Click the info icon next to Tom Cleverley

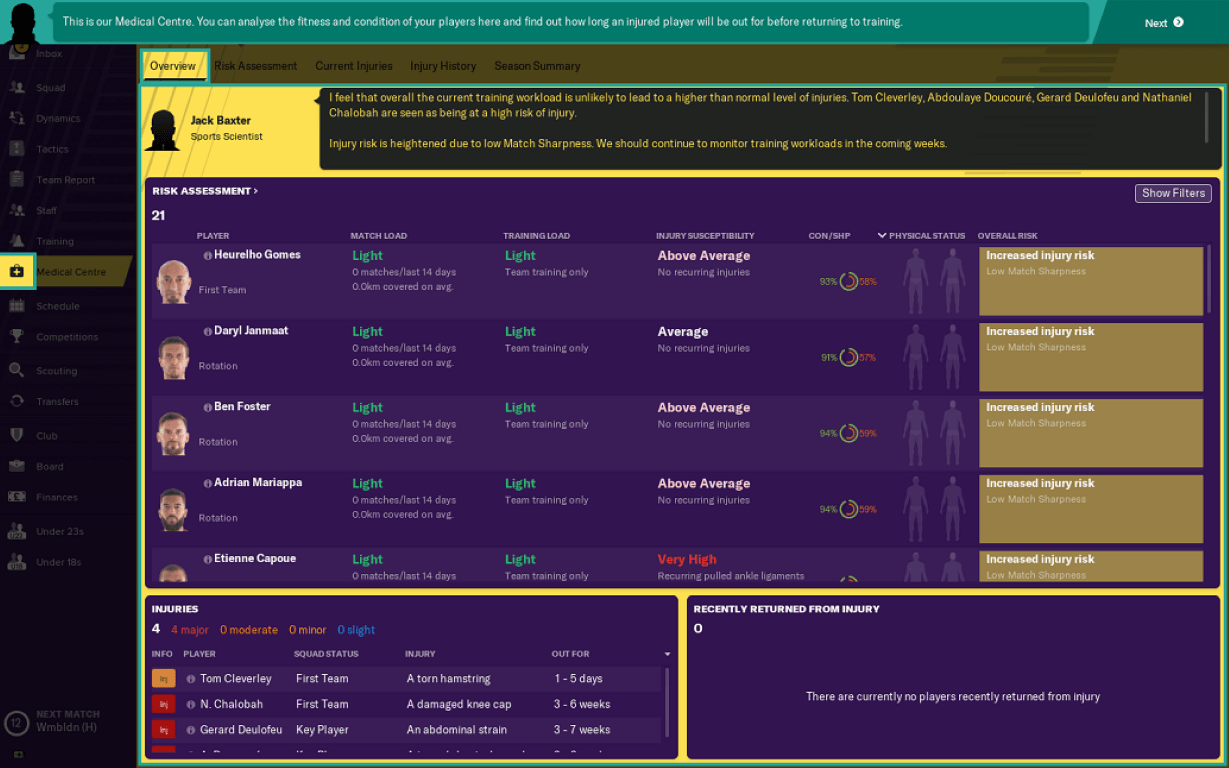pos(191,679)
